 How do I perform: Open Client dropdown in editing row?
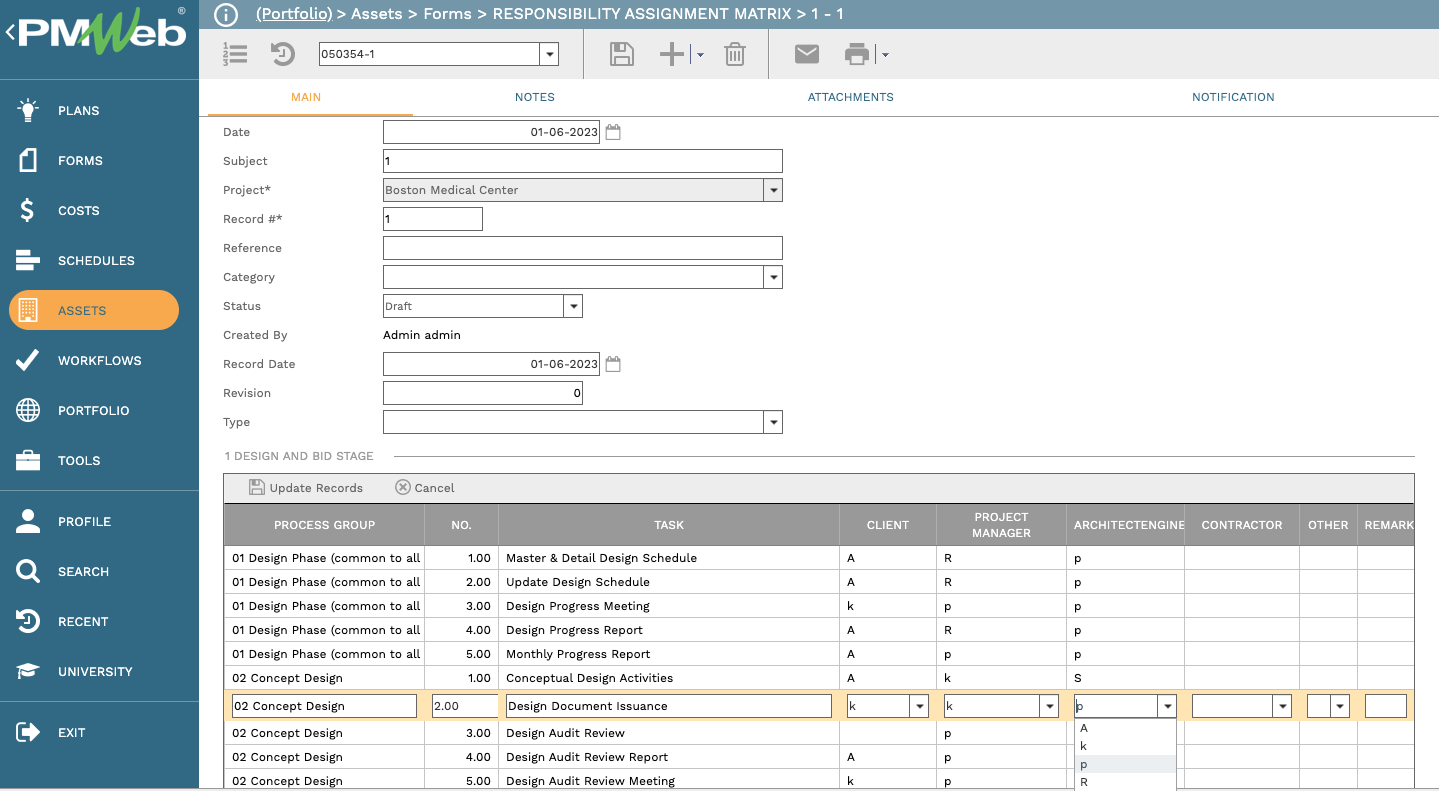(x=919, y=706)
